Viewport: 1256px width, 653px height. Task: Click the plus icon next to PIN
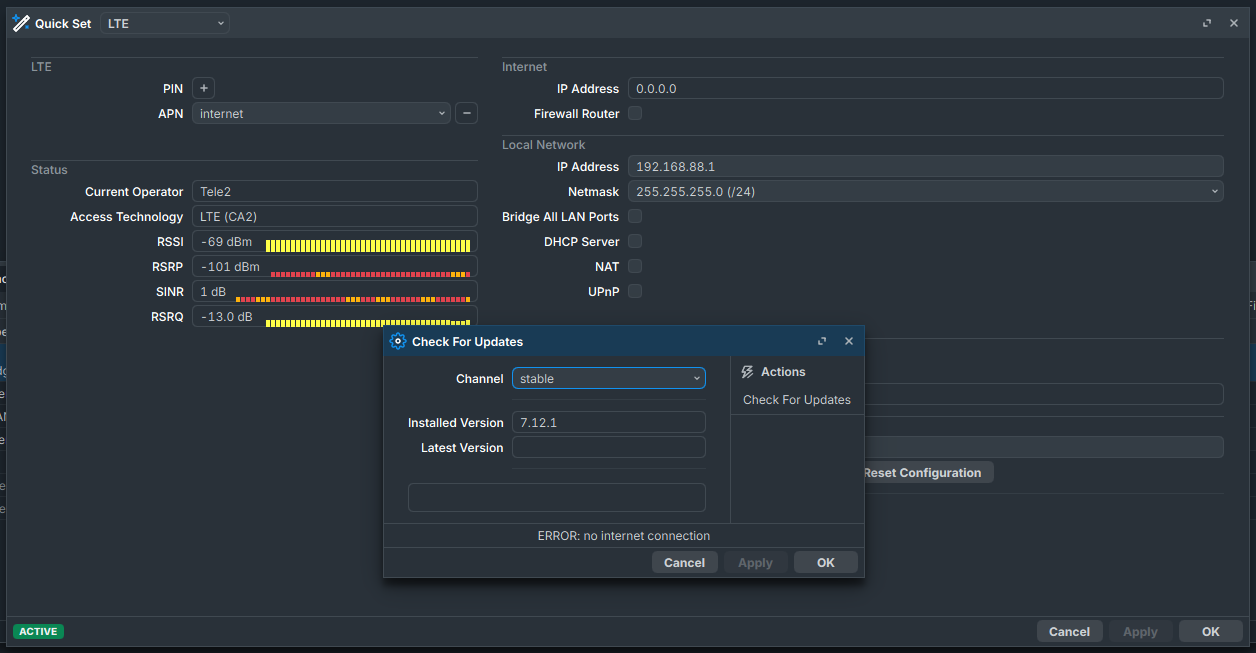click(x=203, y=89)
